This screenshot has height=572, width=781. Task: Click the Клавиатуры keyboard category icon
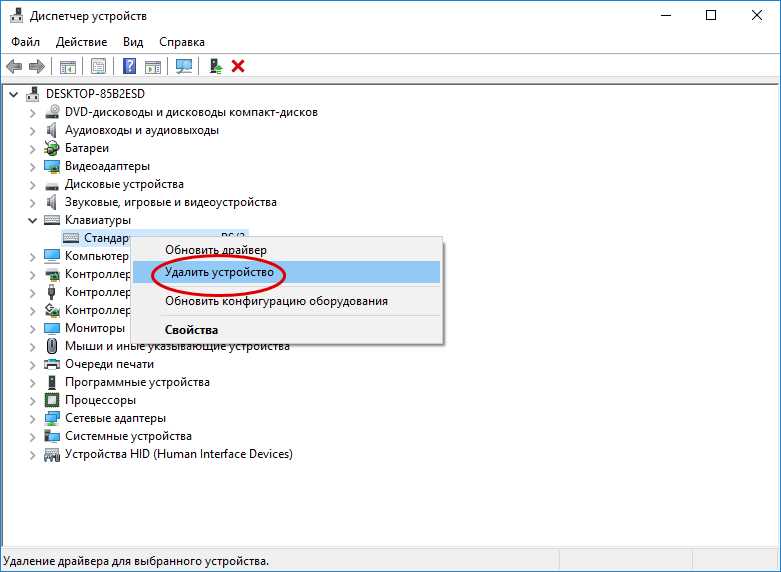(x=52, y=220)
